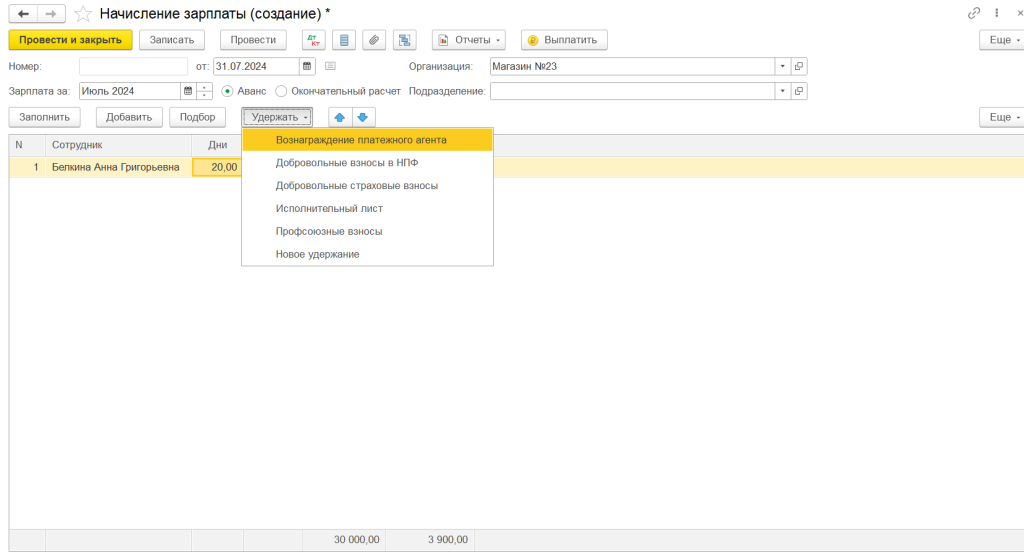Click the favorites star icon
The height and width of the screenshot is (553, 1024).
83,13
